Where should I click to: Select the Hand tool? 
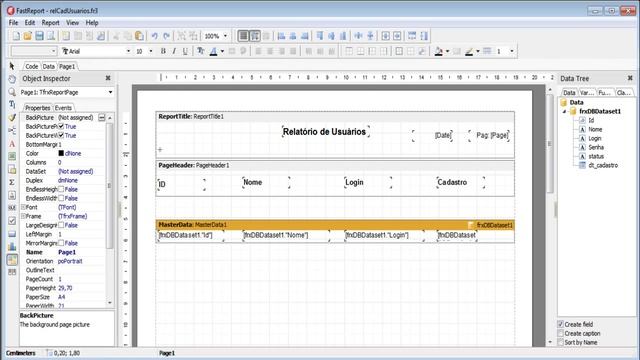pos(12,79)
